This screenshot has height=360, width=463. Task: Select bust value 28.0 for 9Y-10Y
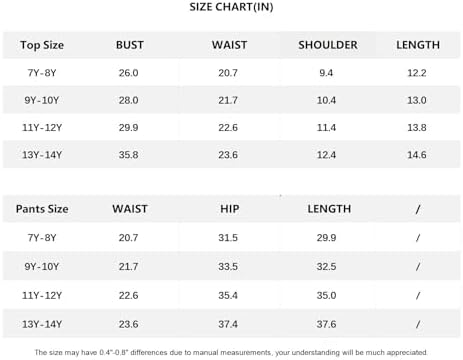[128, 100]
